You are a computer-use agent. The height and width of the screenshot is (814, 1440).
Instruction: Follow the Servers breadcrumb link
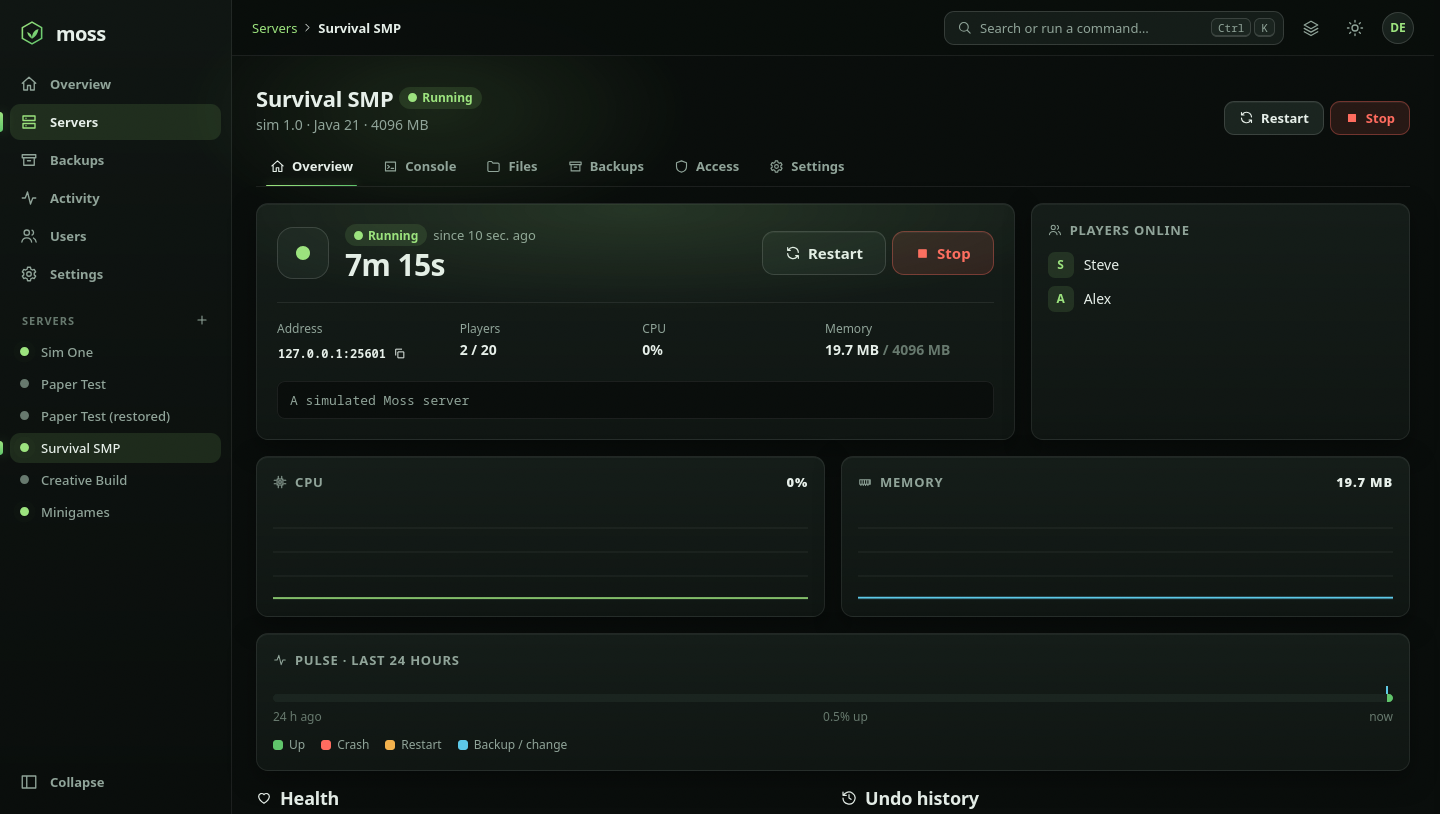pos(274,28)
